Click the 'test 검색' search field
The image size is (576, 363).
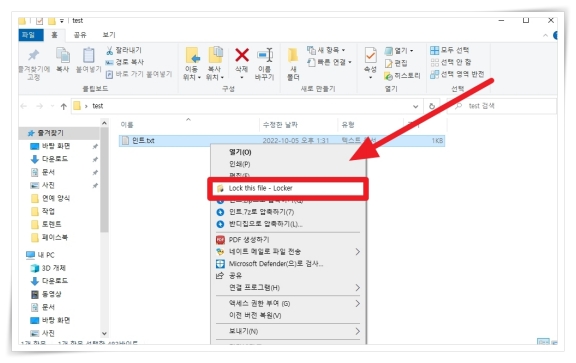click(x=502, y=106)
